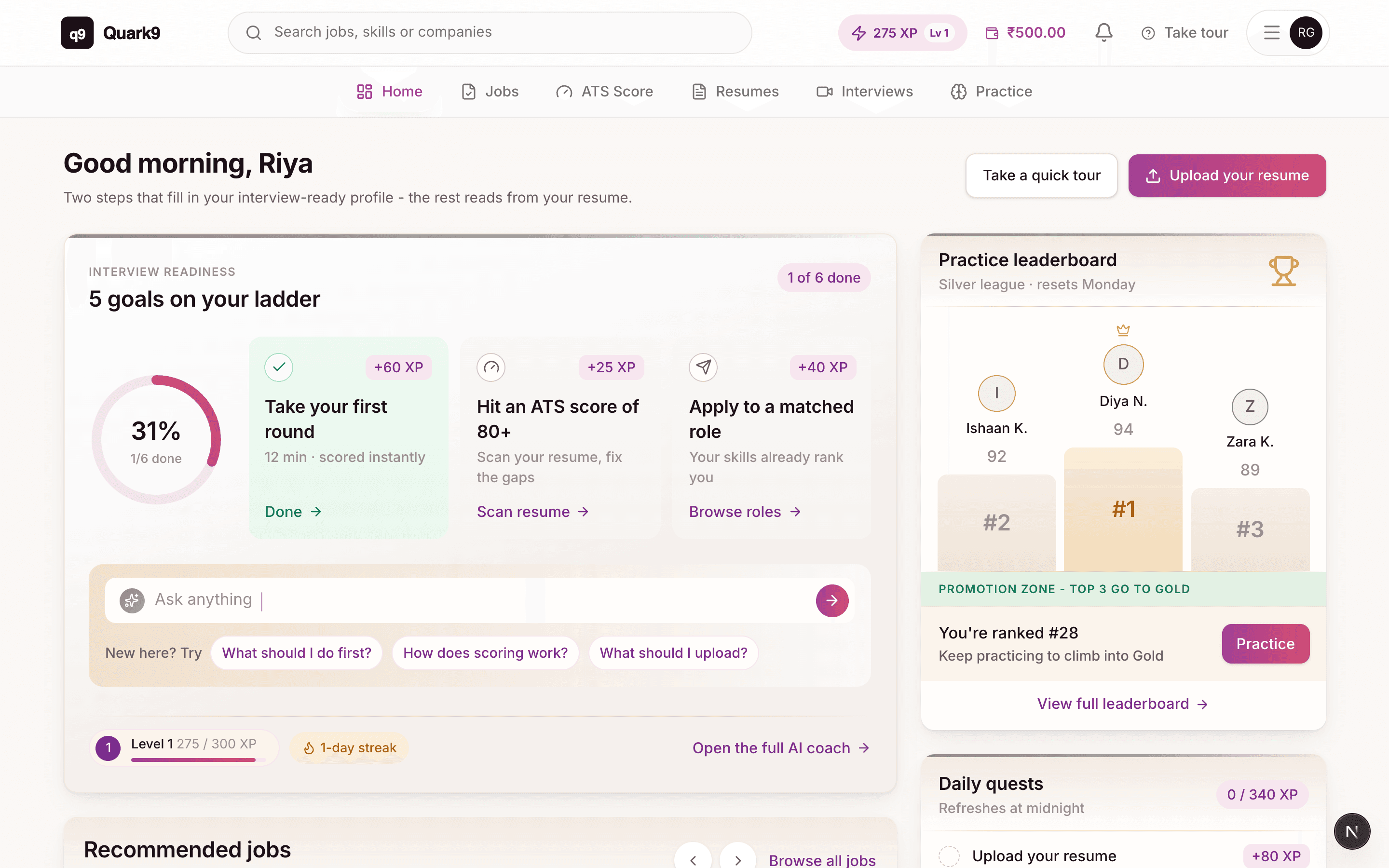
Task: Open View full leaderboard link
Action: tap(1123, 704)
